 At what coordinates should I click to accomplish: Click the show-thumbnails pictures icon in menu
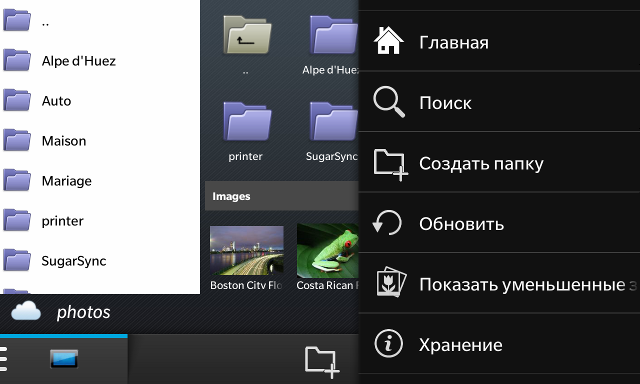(x=391, y=282)
